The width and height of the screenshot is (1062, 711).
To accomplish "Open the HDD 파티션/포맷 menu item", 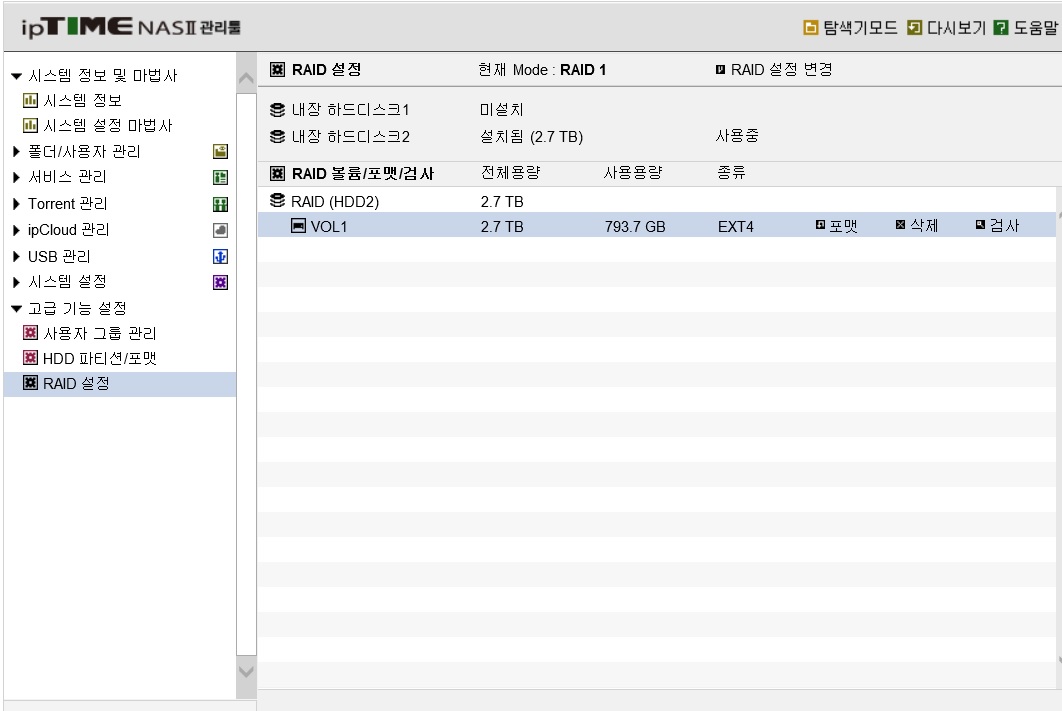I will 100,358.
